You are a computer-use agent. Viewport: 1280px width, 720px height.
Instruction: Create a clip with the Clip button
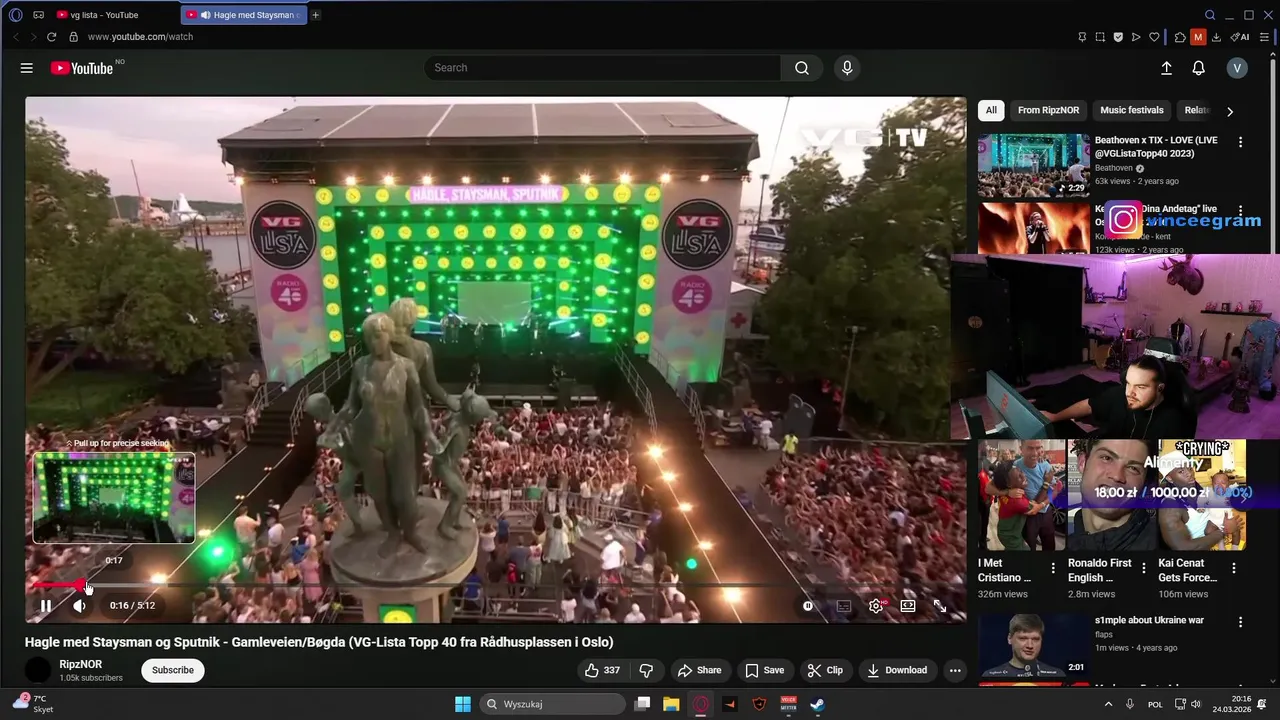point(825,670)
